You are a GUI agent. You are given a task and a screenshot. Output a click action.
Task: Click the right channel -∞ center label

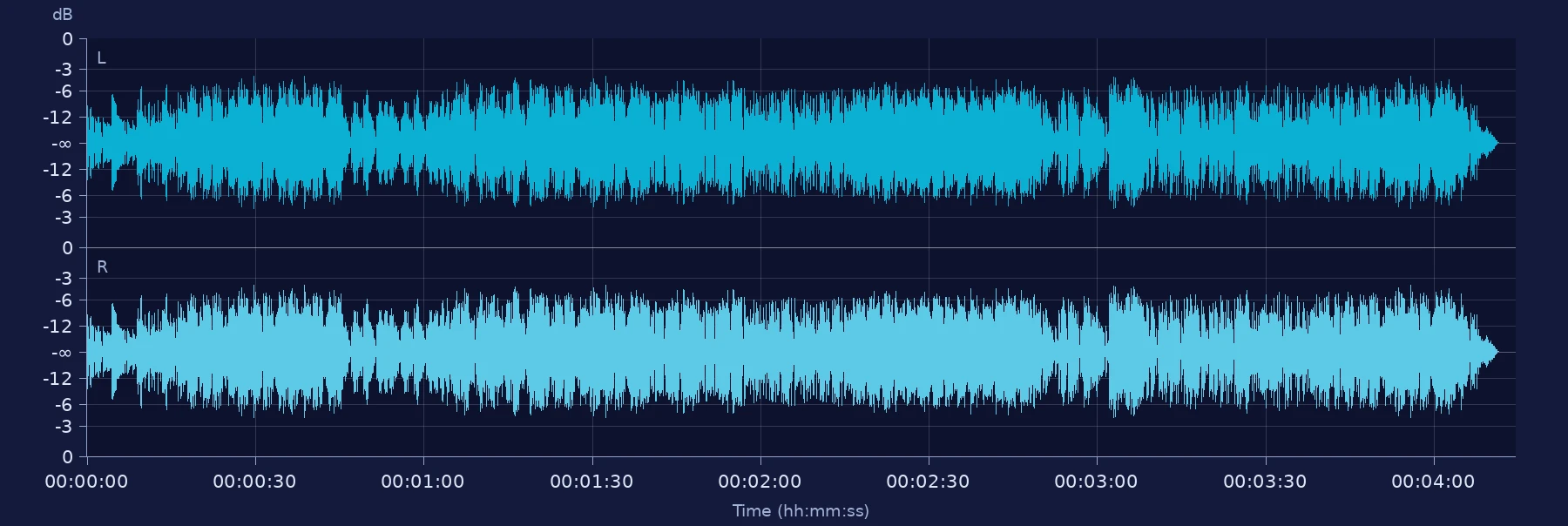pos(61,353)
